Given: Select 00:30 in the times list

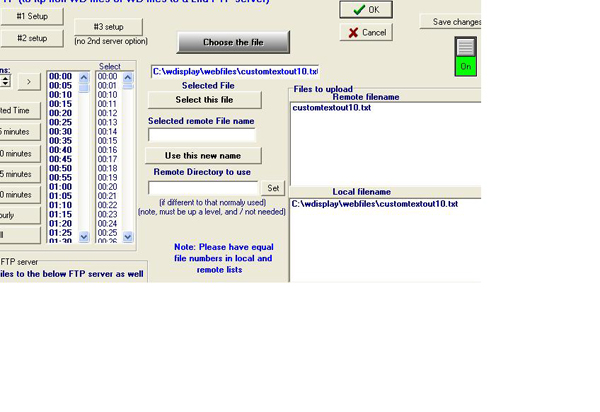Looking at the screenshot, I should point(60,131).
